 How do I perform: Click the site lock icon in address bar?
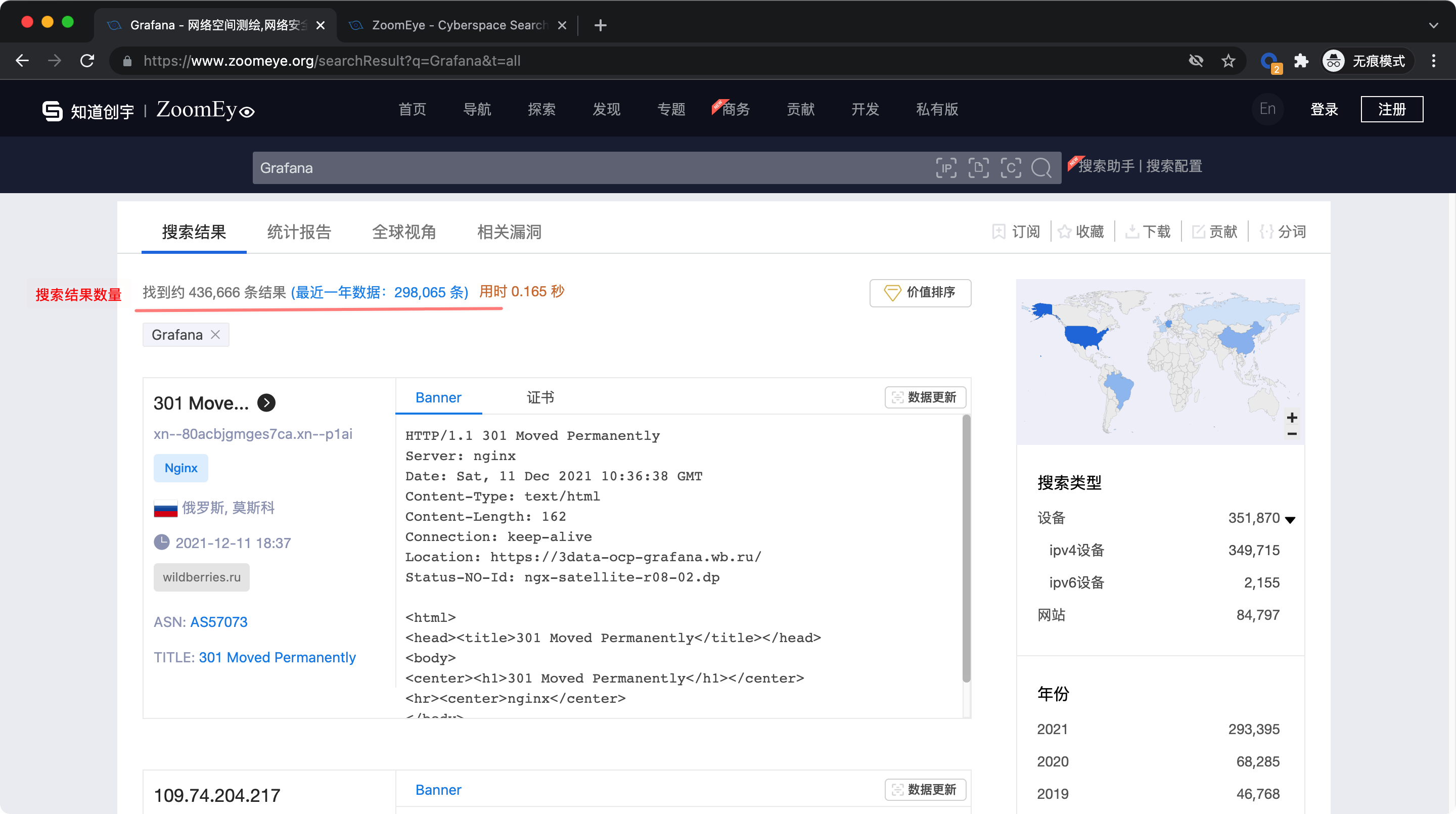pos(127,61)
